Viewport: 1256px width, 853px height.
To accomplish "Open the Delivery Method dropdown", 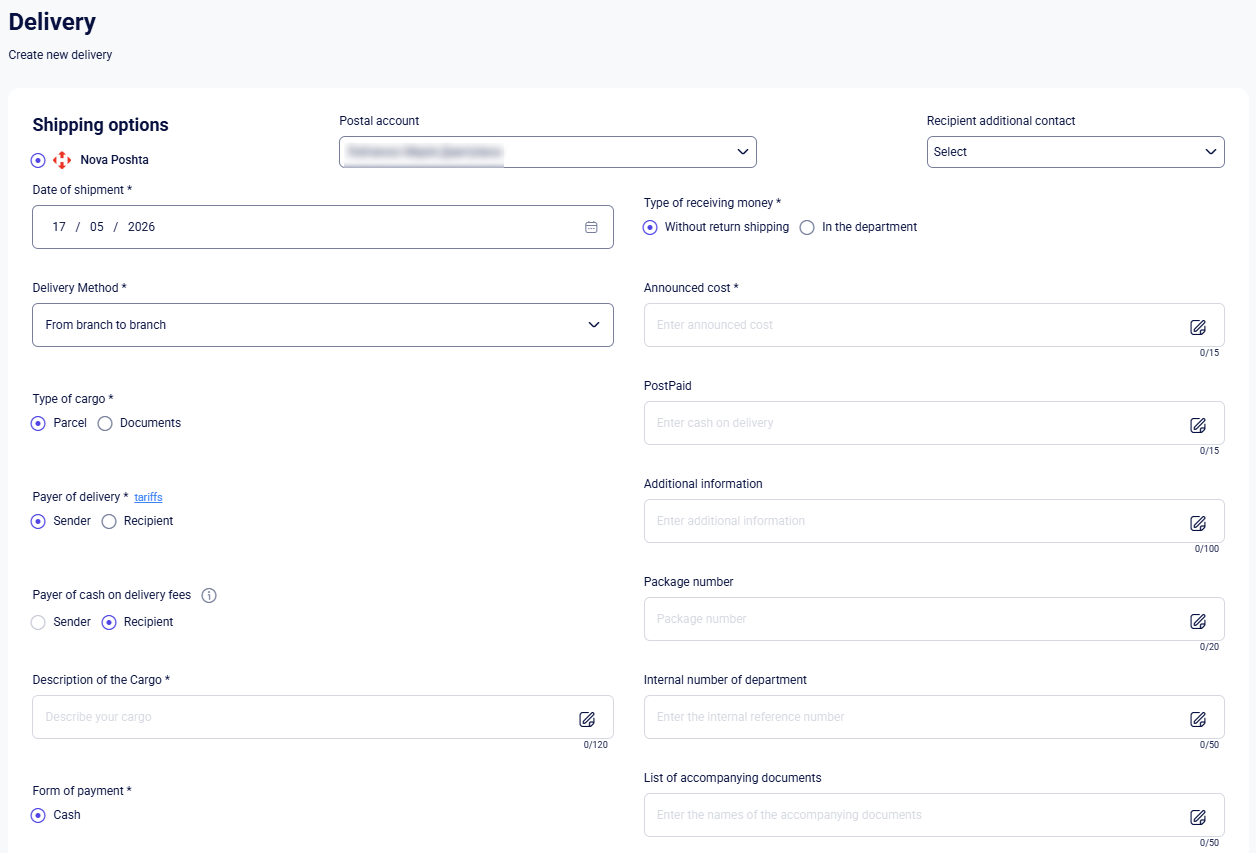I will [323, 325].
